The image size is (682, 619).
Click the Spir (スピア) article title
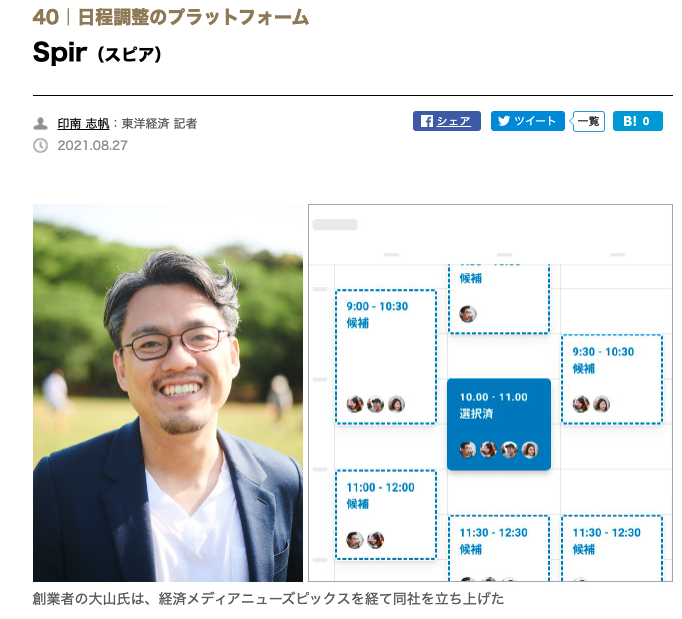click(97, 53)
